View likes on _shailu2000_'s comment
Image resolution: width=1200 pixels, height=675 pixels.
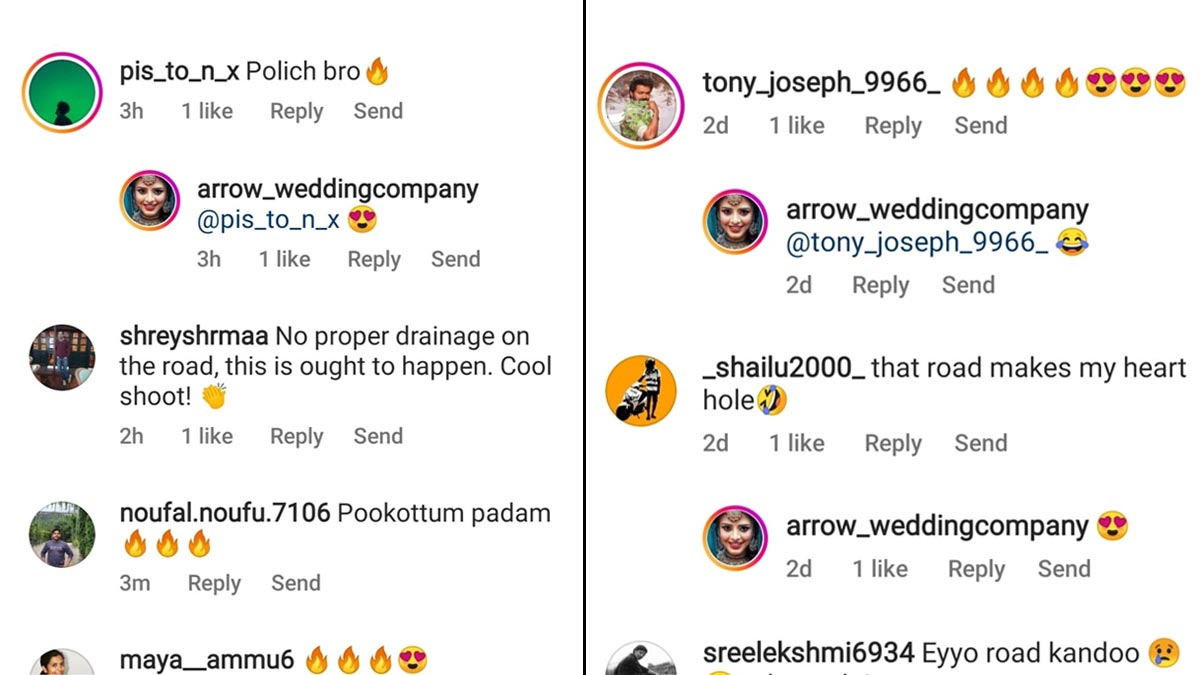[796, 443]
